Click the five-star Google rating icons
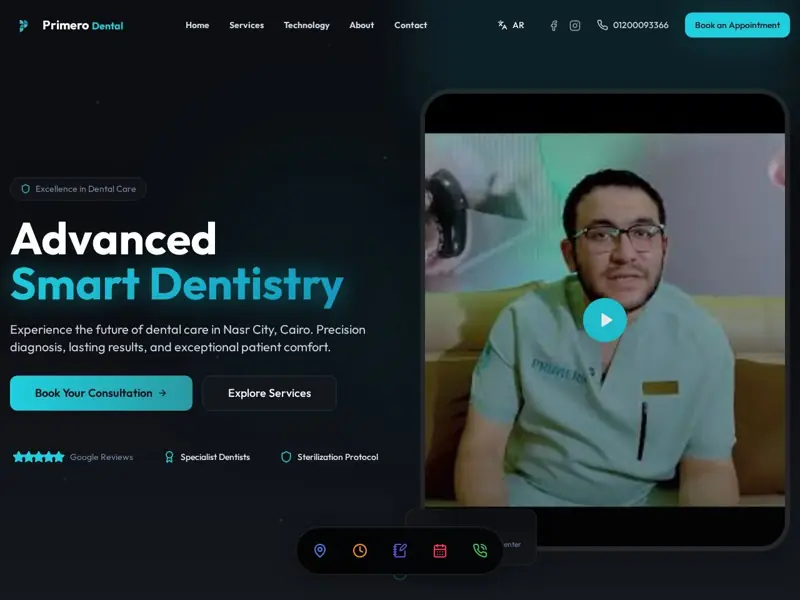Screen dimensions: 800x600 point(39,457)
